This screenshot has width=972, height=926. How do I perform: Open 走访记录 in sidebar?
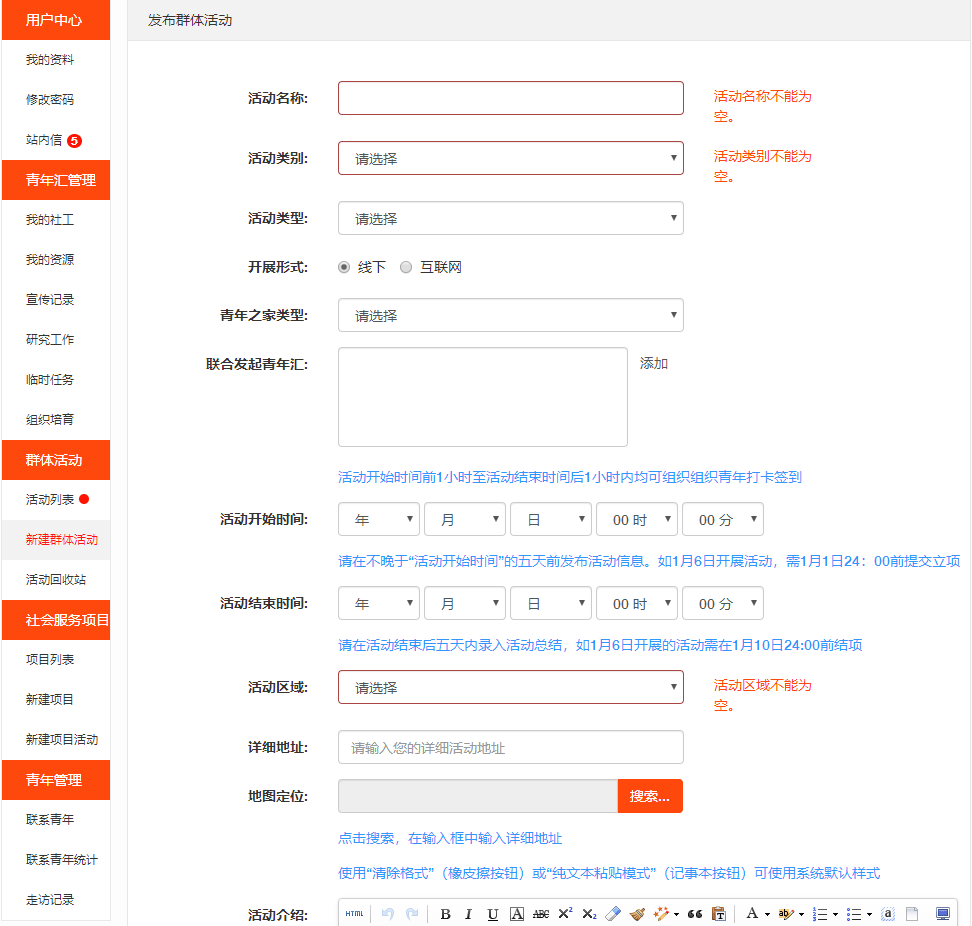pos(50,899)
